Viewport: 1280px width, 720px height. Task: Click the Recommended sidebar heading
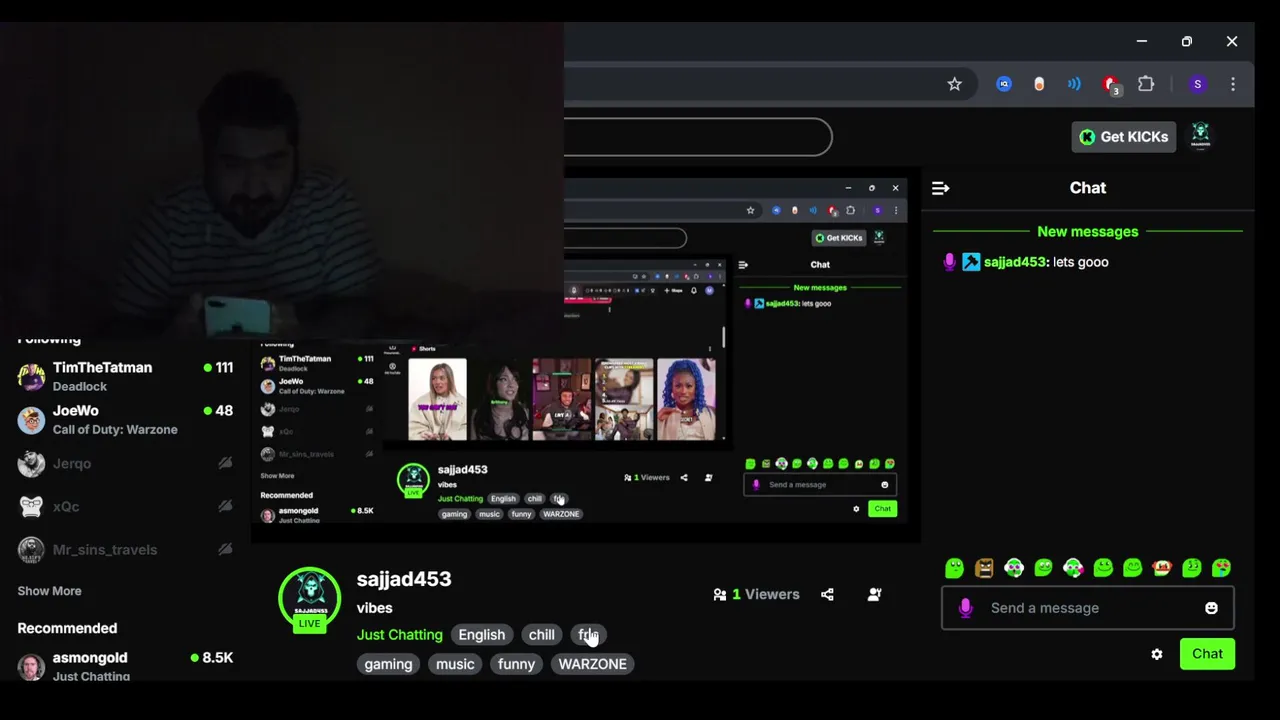click(x=67, y=628)
